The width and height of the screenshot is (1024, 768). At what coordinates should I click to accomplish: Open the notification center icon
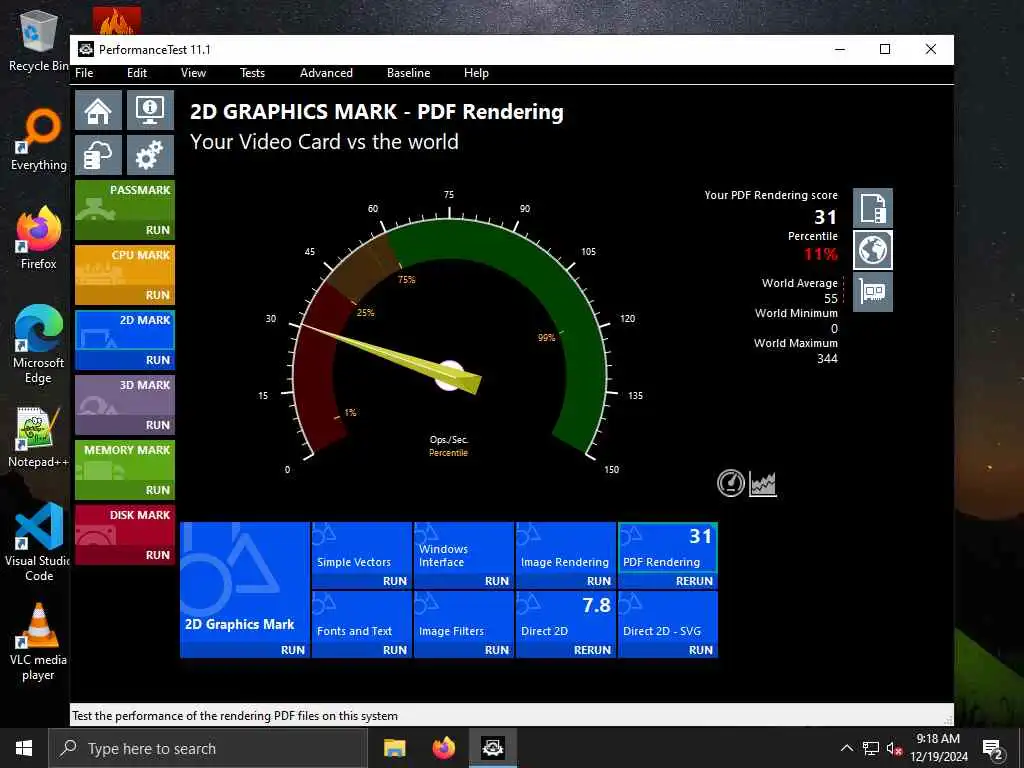tap(993, 749)
